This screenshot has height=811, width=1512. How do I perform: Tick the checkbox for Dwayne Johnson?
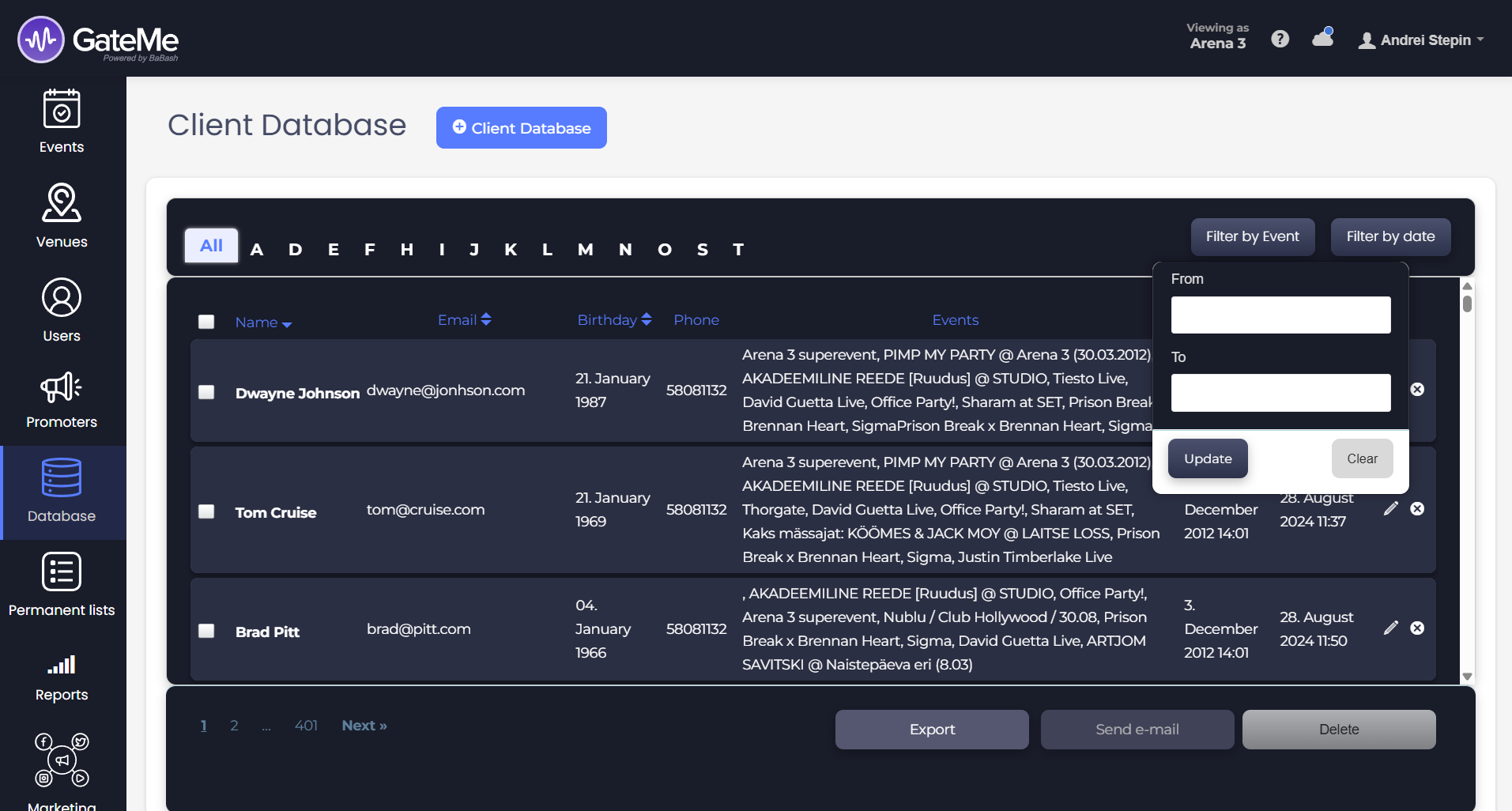click(206, 392)
